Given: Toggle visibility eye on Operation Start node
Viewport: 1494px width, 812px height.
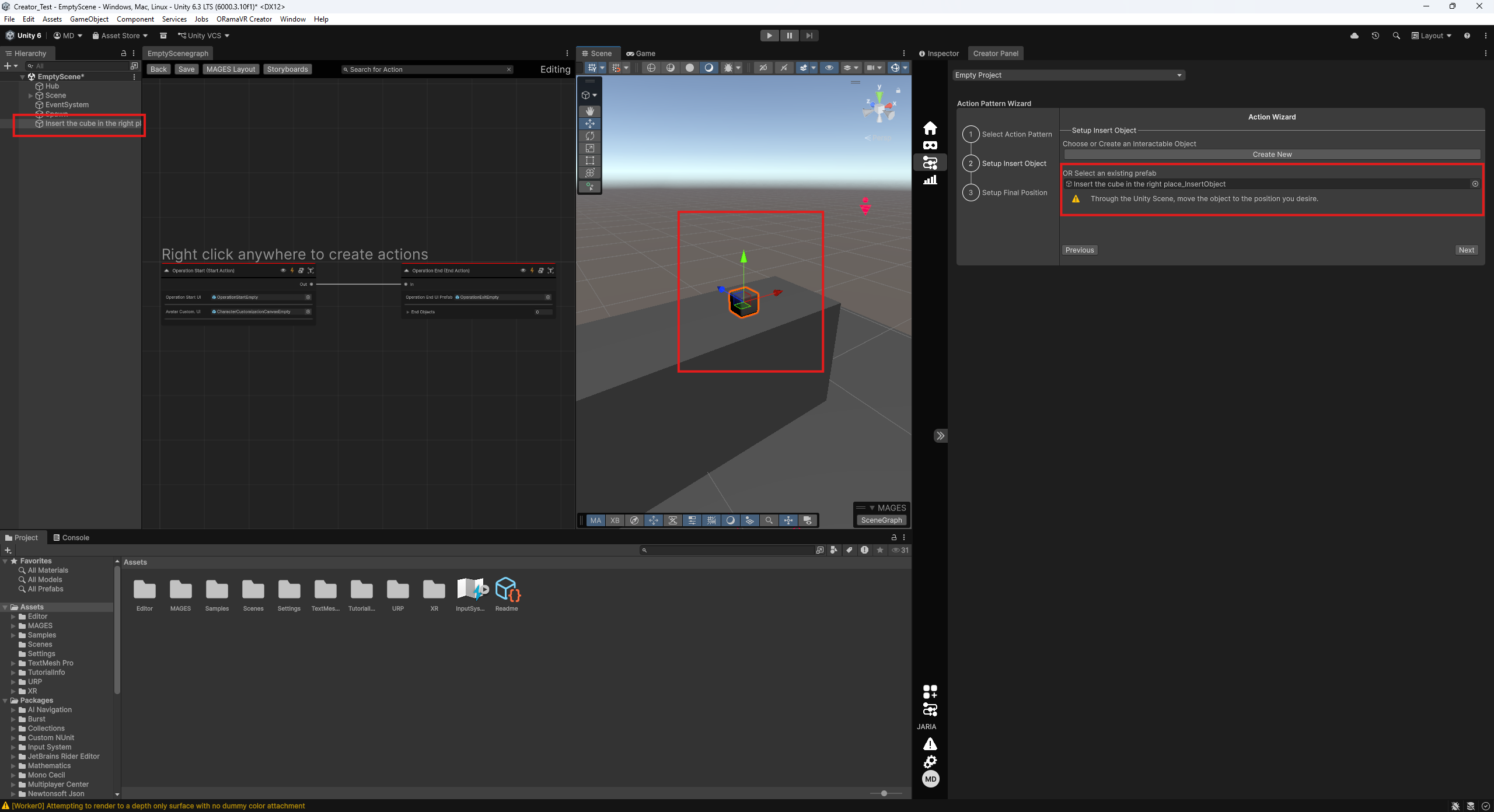Looking at the screenshot, I should (x=283, y=271).
